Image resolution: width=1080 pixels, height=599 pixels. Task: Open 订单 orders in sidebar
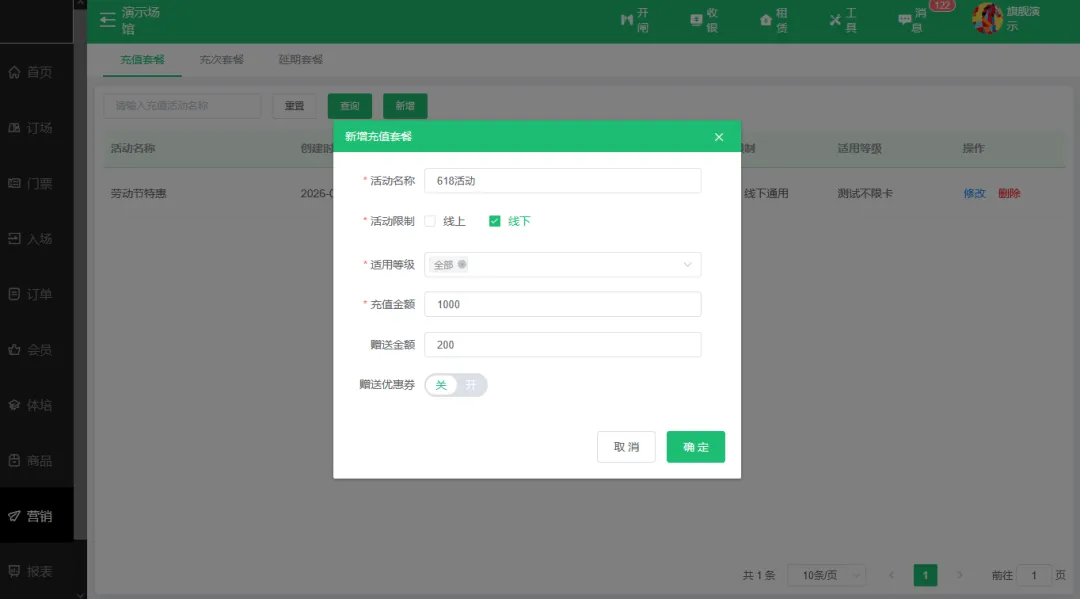pos(31,294)
